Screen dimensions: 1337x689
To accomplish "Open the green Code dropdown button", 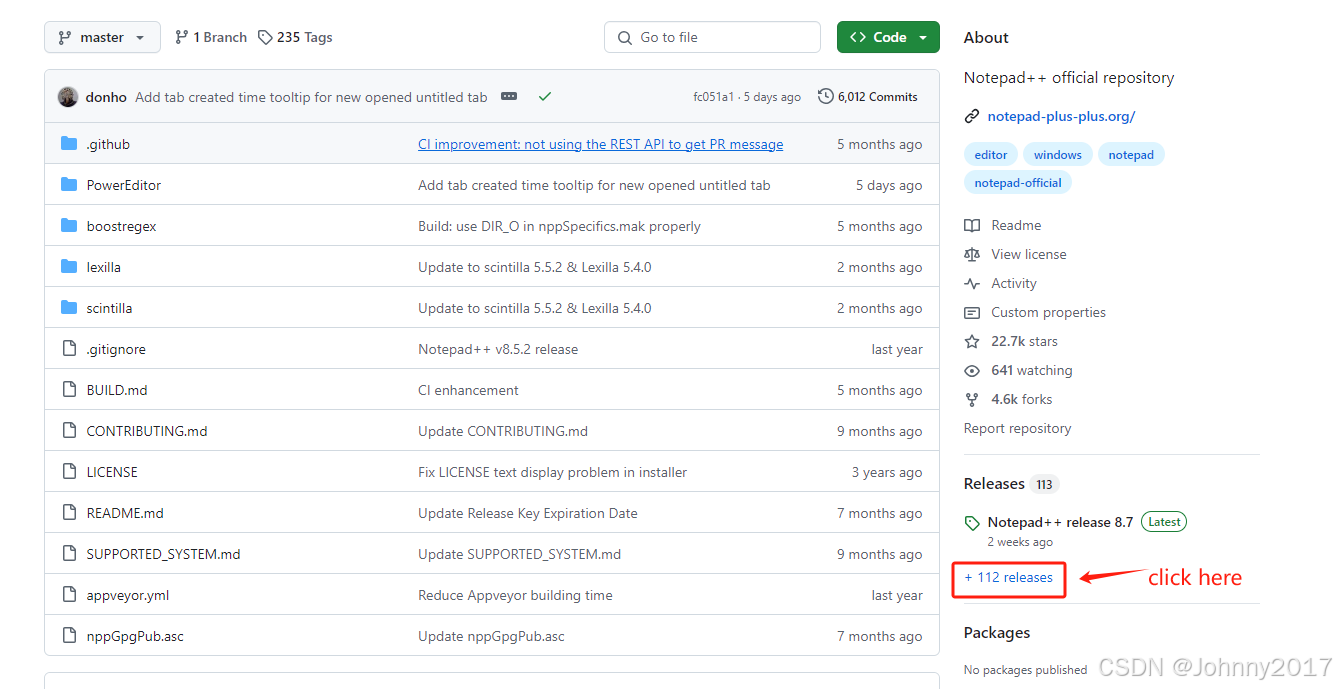I will [x=888, y=37].
